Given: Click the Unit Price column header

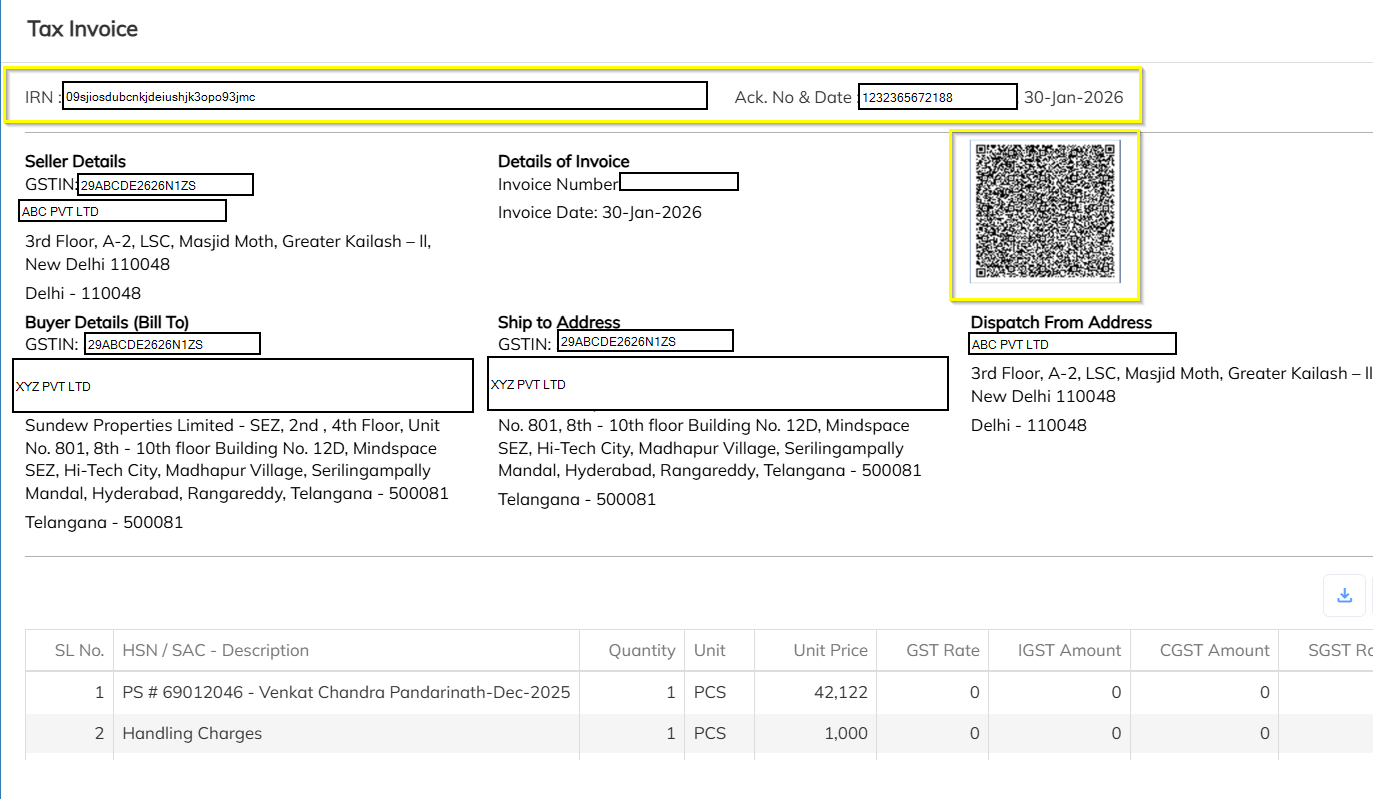Looking at the screenshot, I should click(830, 650).
